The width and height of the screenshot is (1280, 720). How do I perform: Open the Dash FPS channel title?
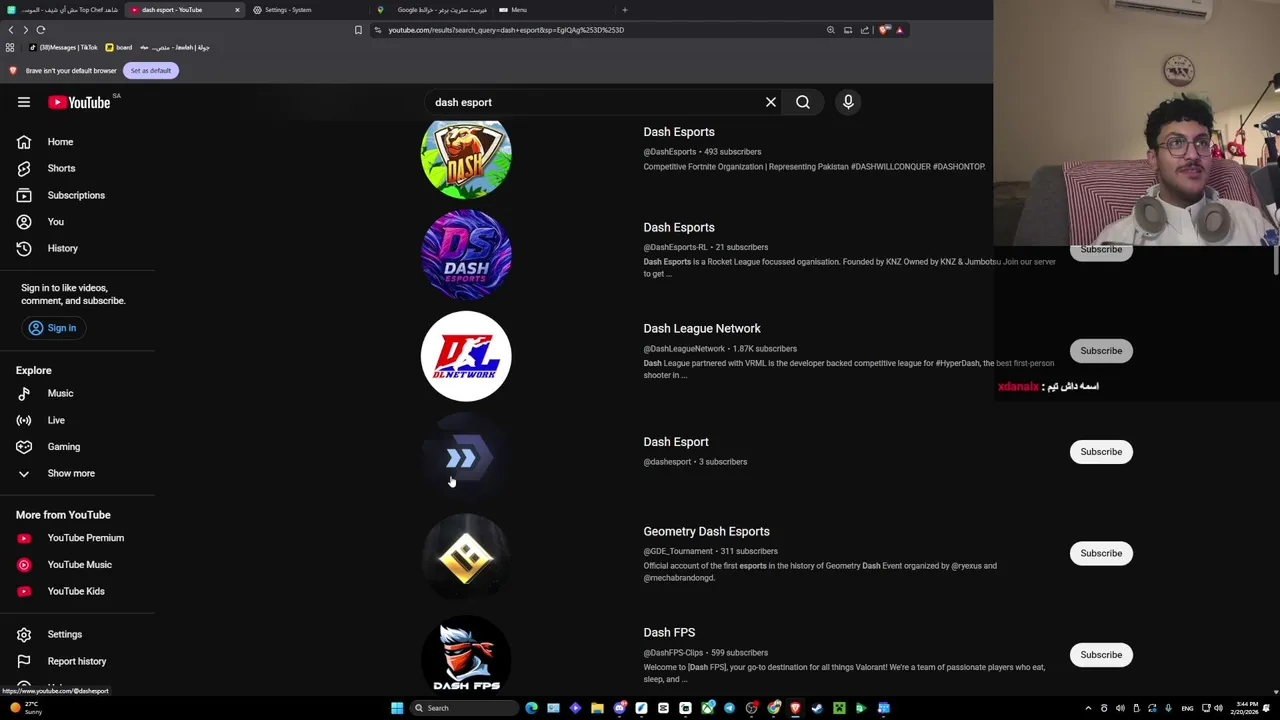(x=669, y=632)
